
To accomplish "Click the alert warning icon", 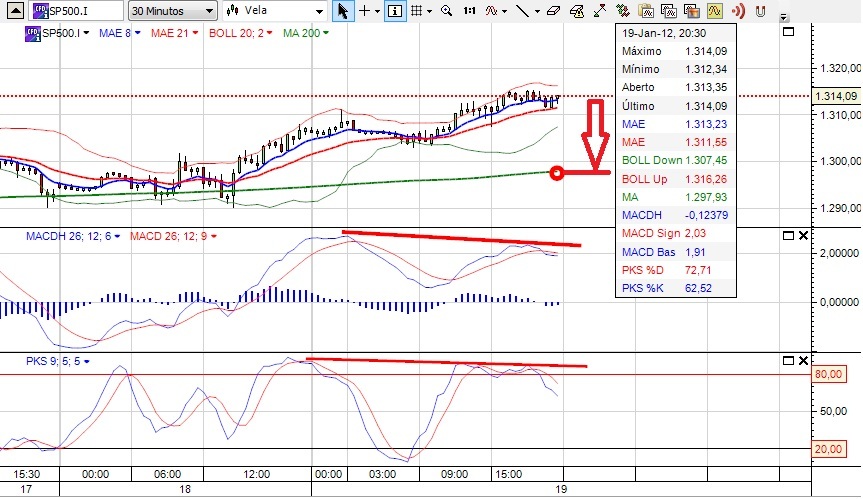I will click(576, 10).
